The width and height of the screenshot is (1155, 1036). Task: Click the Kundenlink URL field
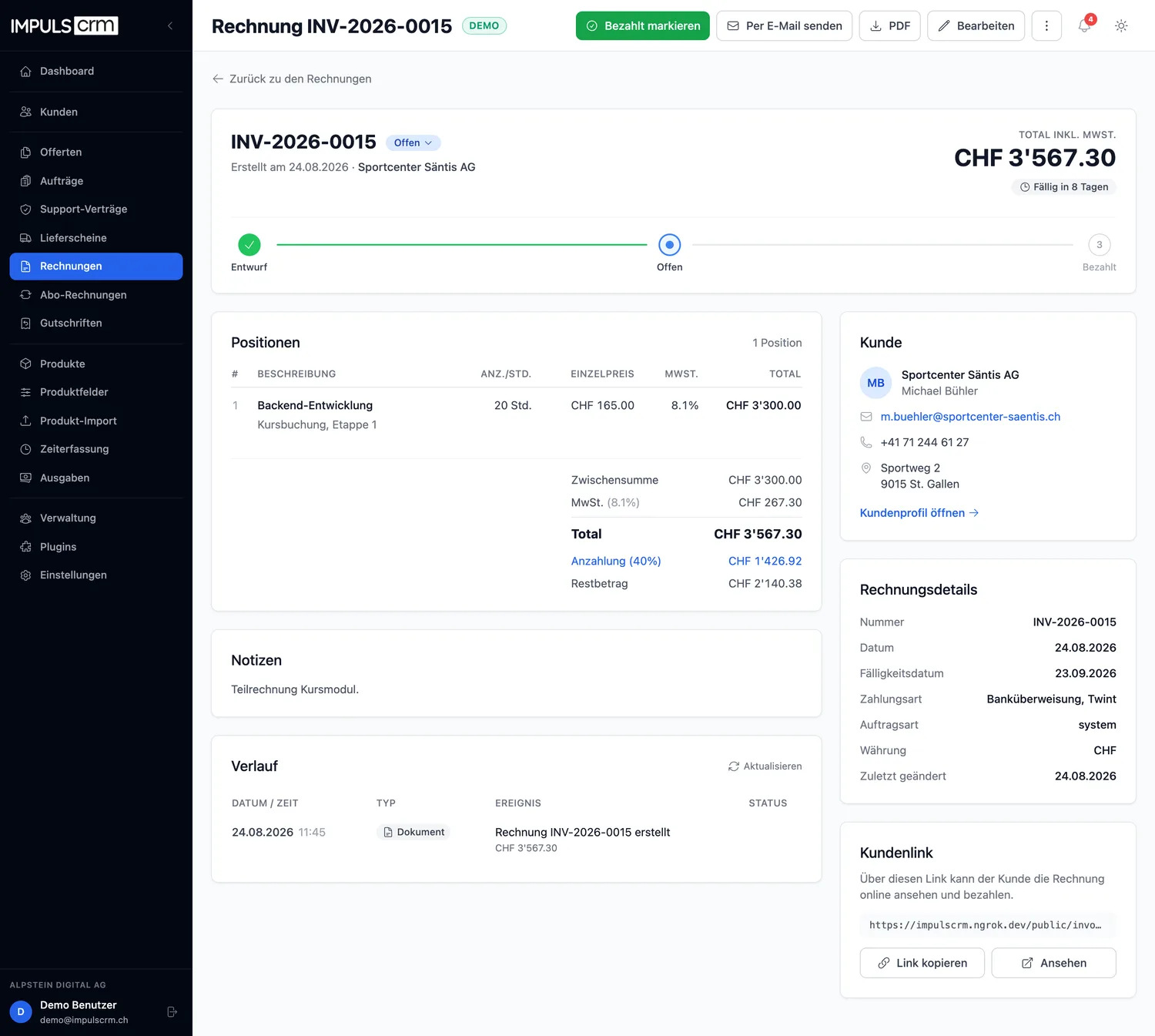[988, 925]
